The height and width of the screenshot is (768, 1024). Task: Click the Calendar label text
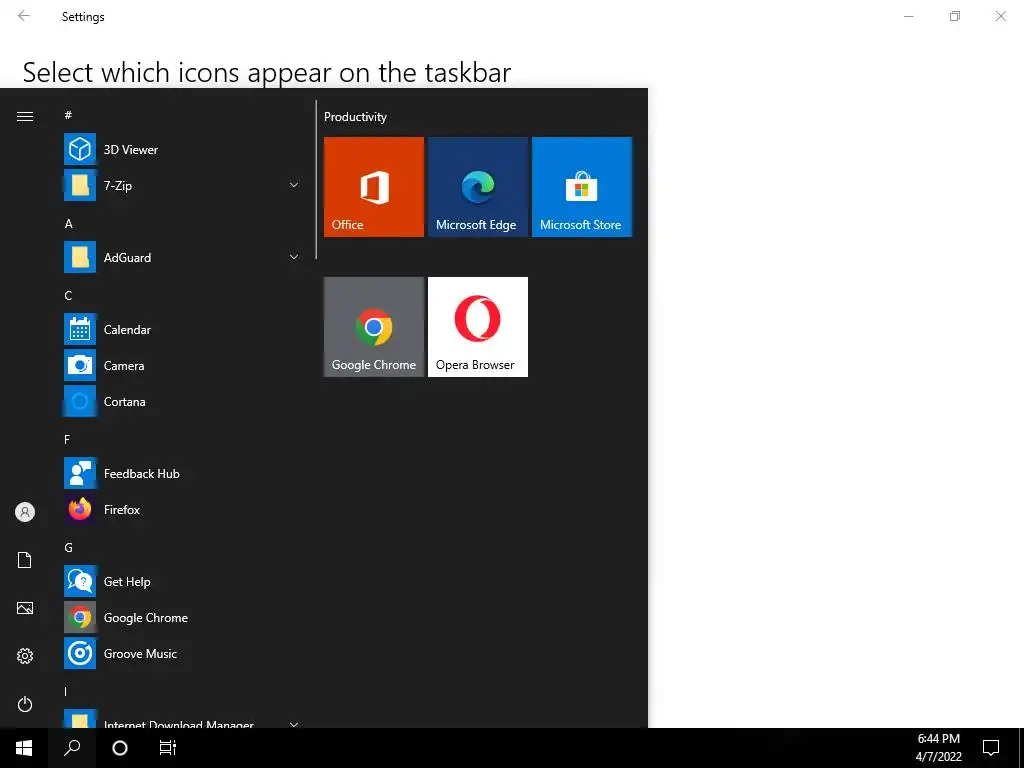pos(127,330)
